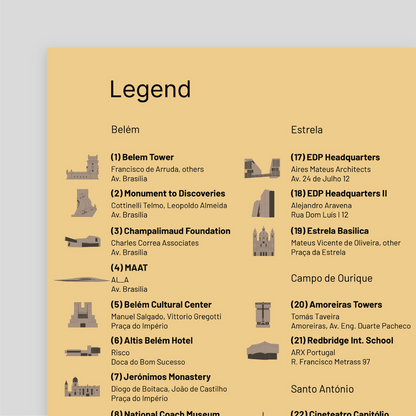Select the Champalimaud Foundation building icon
Viewport: 416px width, 416px height.
point(83,241)
